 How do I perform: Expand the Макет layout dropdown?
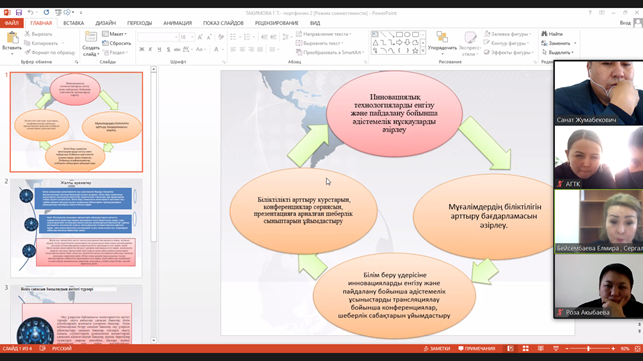(x=114, y=34)
